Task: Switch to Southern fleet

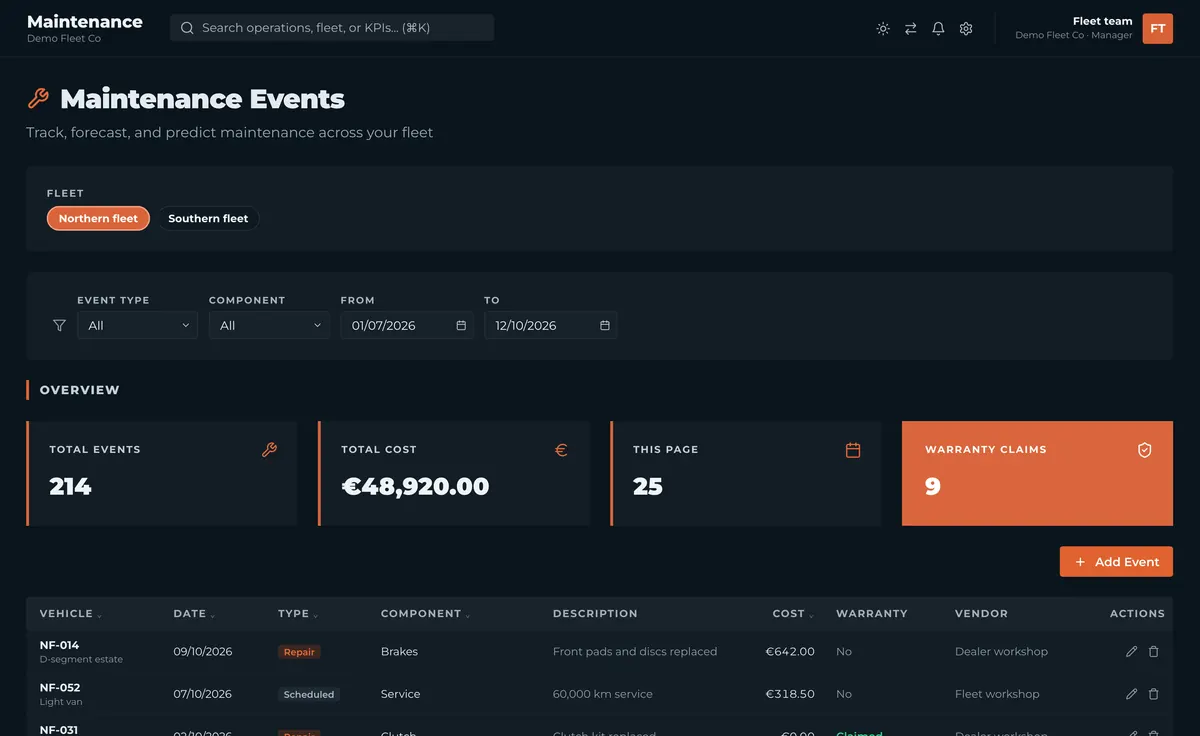Action: (208, 219)
